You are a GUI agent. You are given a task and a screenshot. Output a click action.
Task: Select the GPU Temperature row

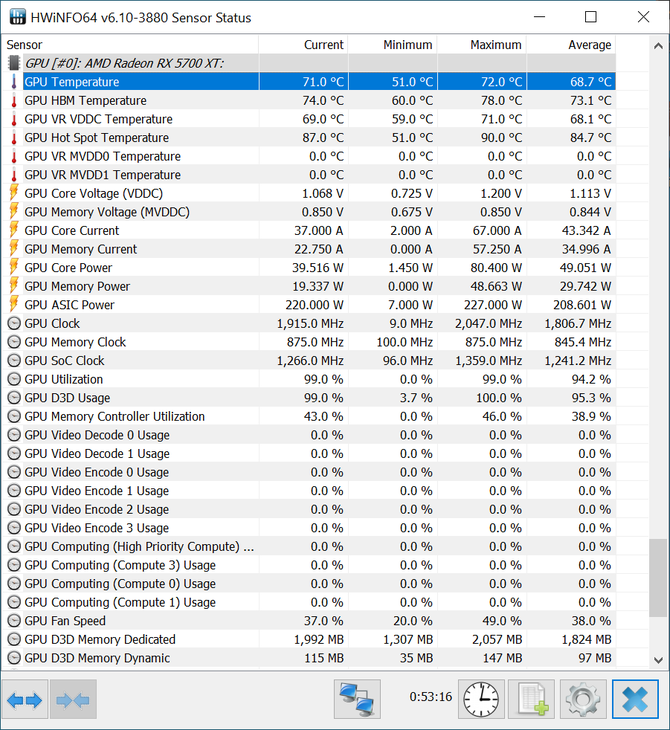[x=309, y=81]
